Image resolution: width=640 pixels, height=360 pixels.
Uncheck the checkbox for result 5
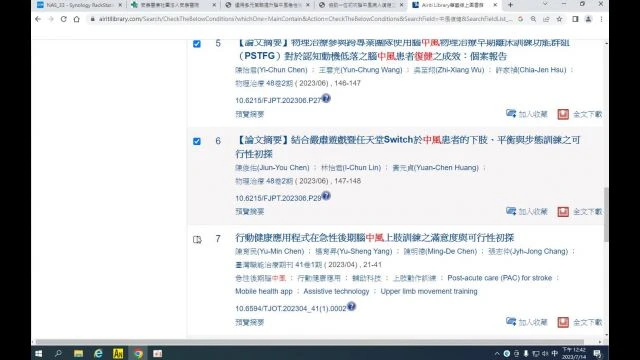pos(197,44)
